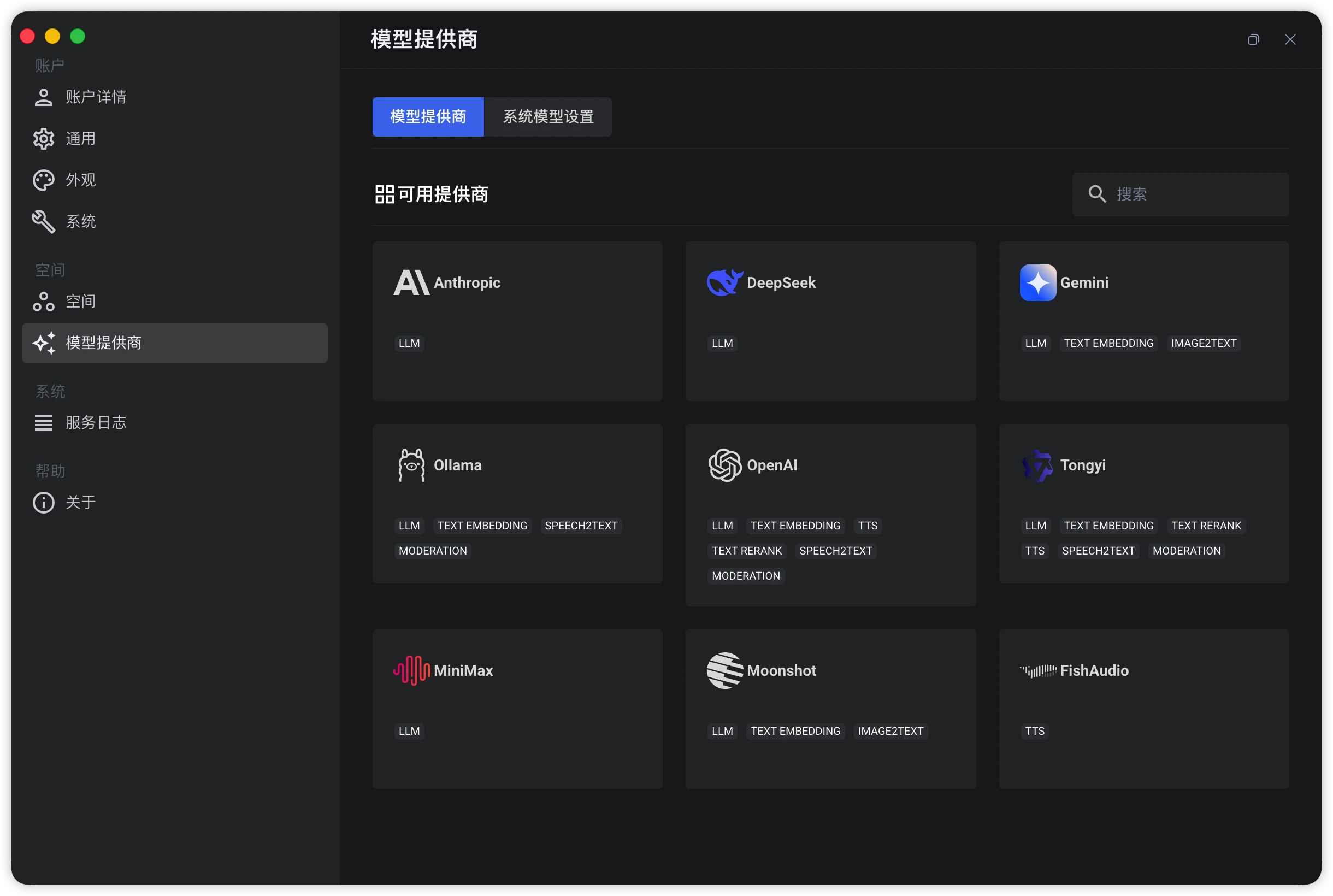This screenshot has width=1333, height=896.
Task: Click the Gemini sparkle logo
Action: pyautogui.click(x=1037, y=282)
